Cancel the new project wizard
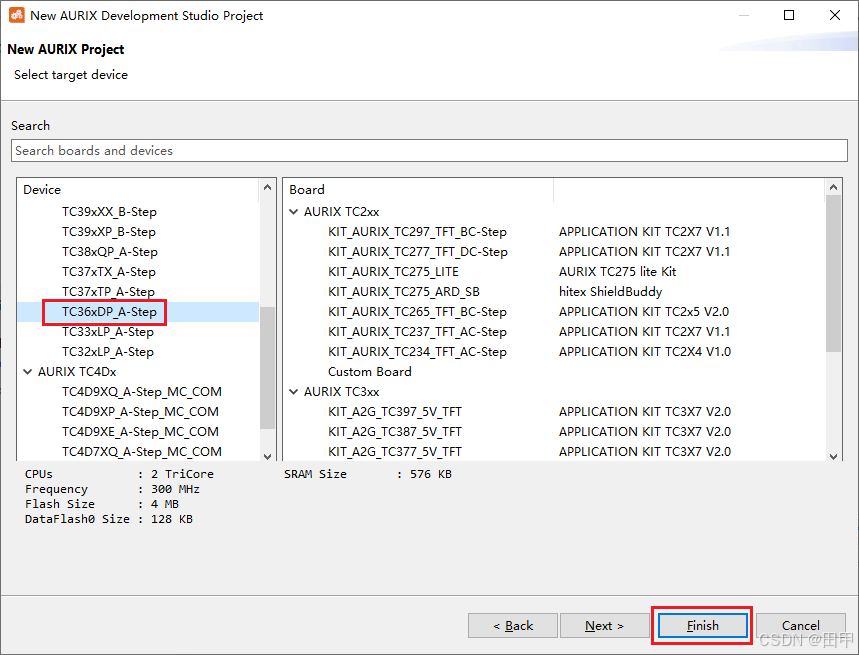 click(x=800, y=626)
